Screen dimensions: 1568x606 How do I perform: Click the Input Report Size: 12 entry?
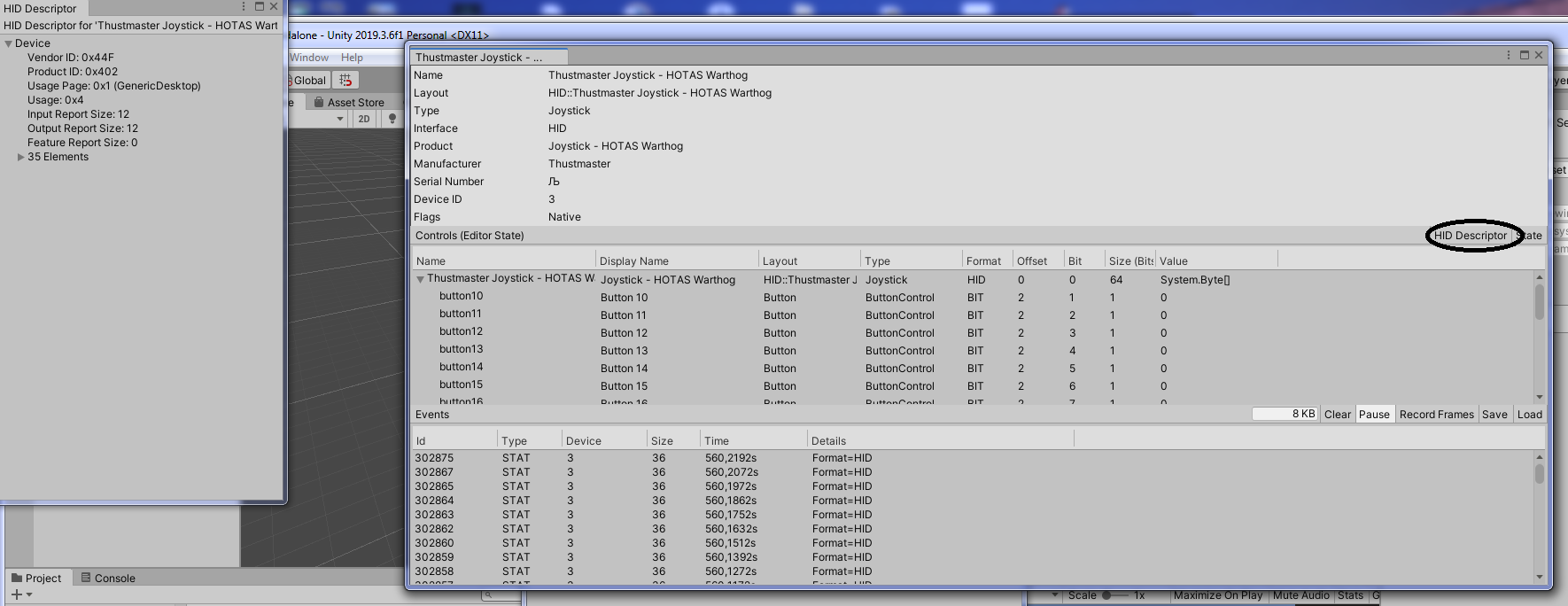[x=78, y=114]
